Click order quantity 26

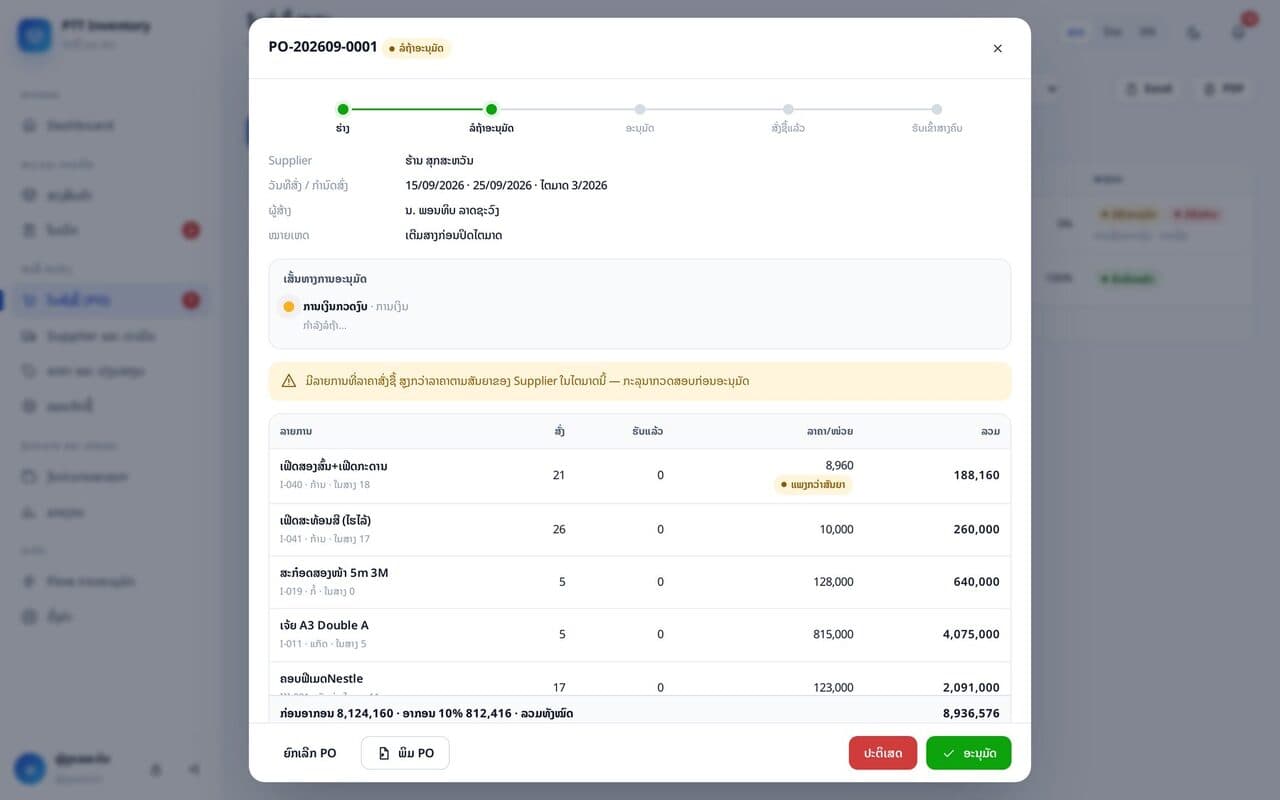pyautogui.click(x=559, y=529)
